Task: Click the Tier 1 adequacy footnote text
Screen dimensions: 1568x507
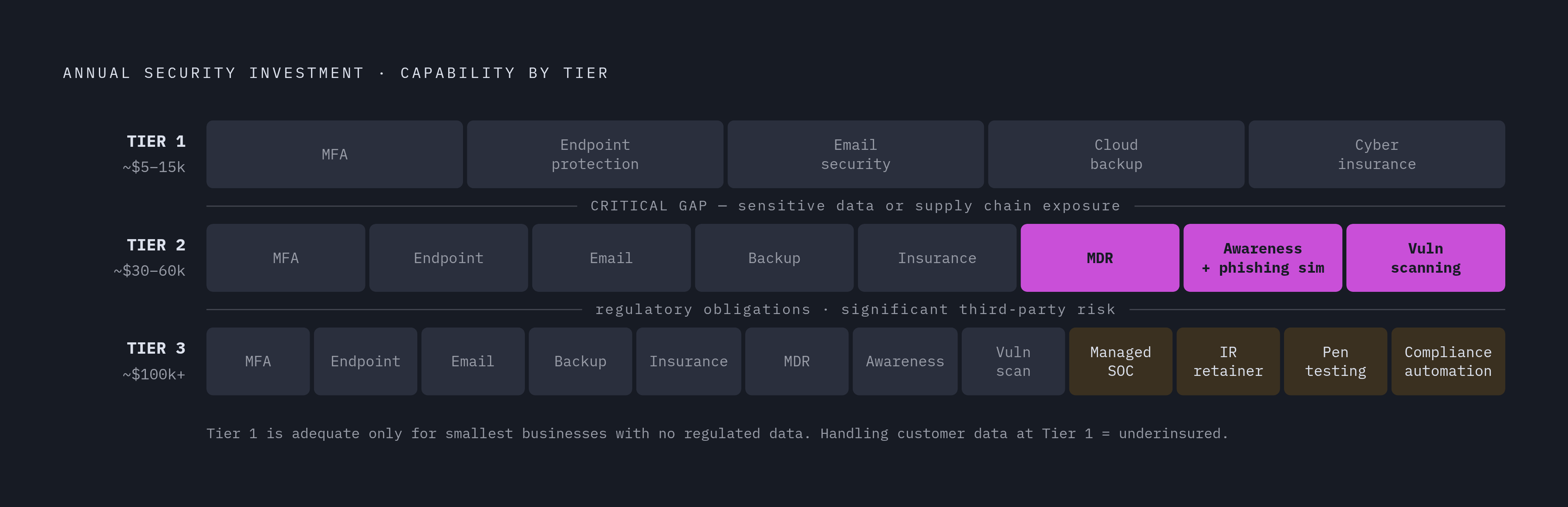Action: (x=717, y=433)
